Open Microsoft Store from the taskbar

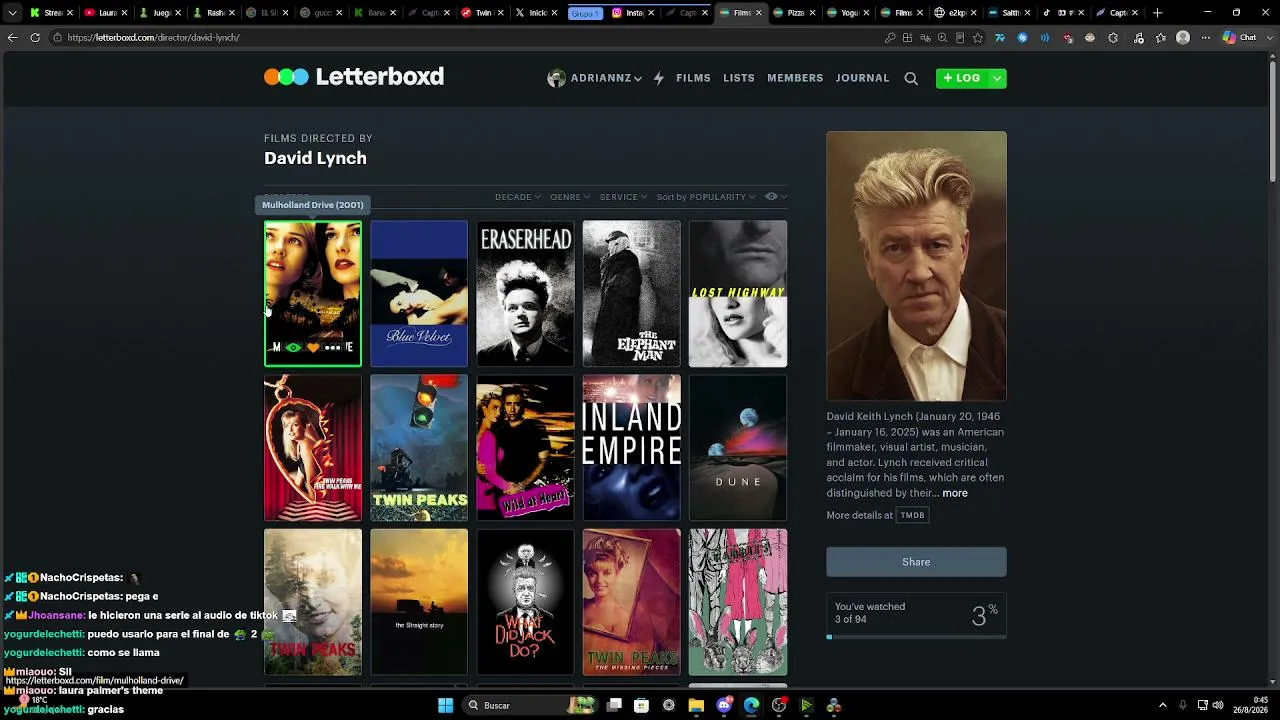click(x=641, y=706)
